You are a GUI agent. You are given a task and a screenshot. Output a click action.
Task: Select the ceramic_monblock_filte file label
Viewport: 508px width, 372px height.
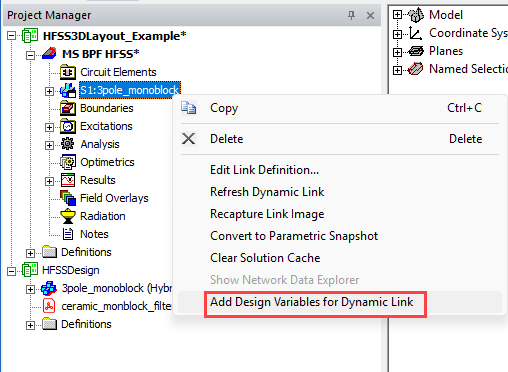(116, 306)
